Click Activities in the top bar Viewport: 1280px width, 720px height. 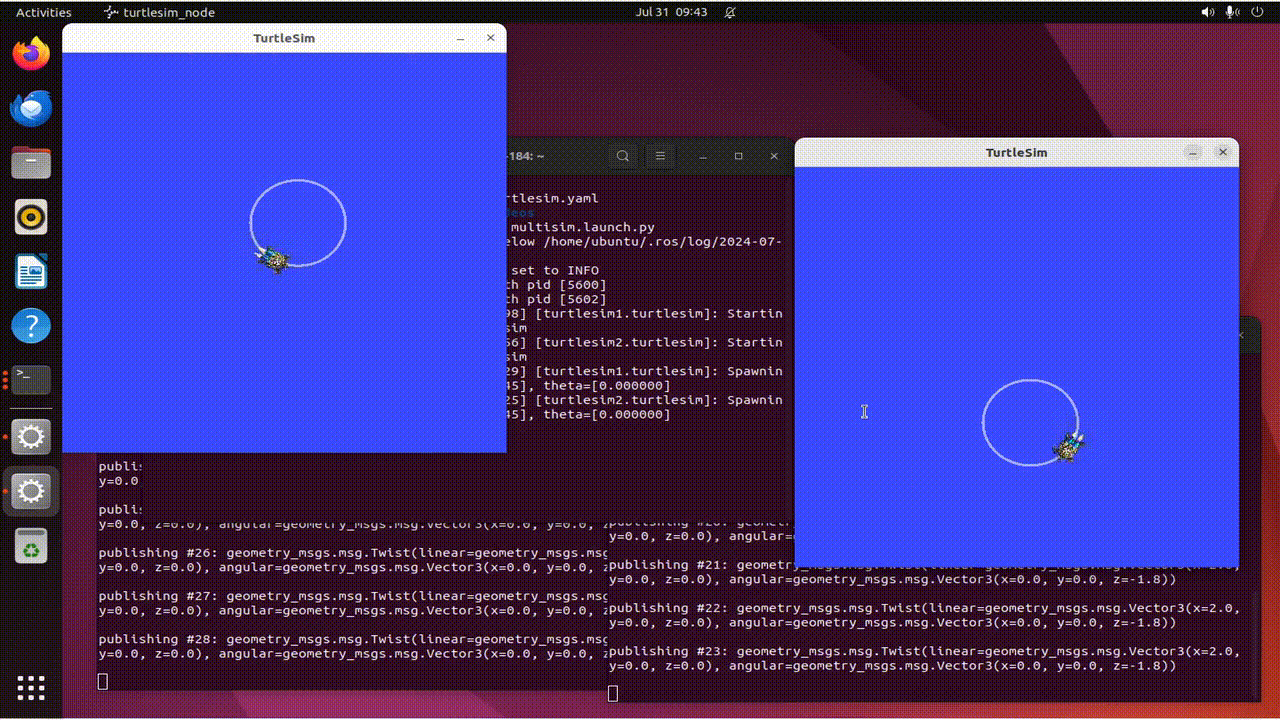[44, 12]
